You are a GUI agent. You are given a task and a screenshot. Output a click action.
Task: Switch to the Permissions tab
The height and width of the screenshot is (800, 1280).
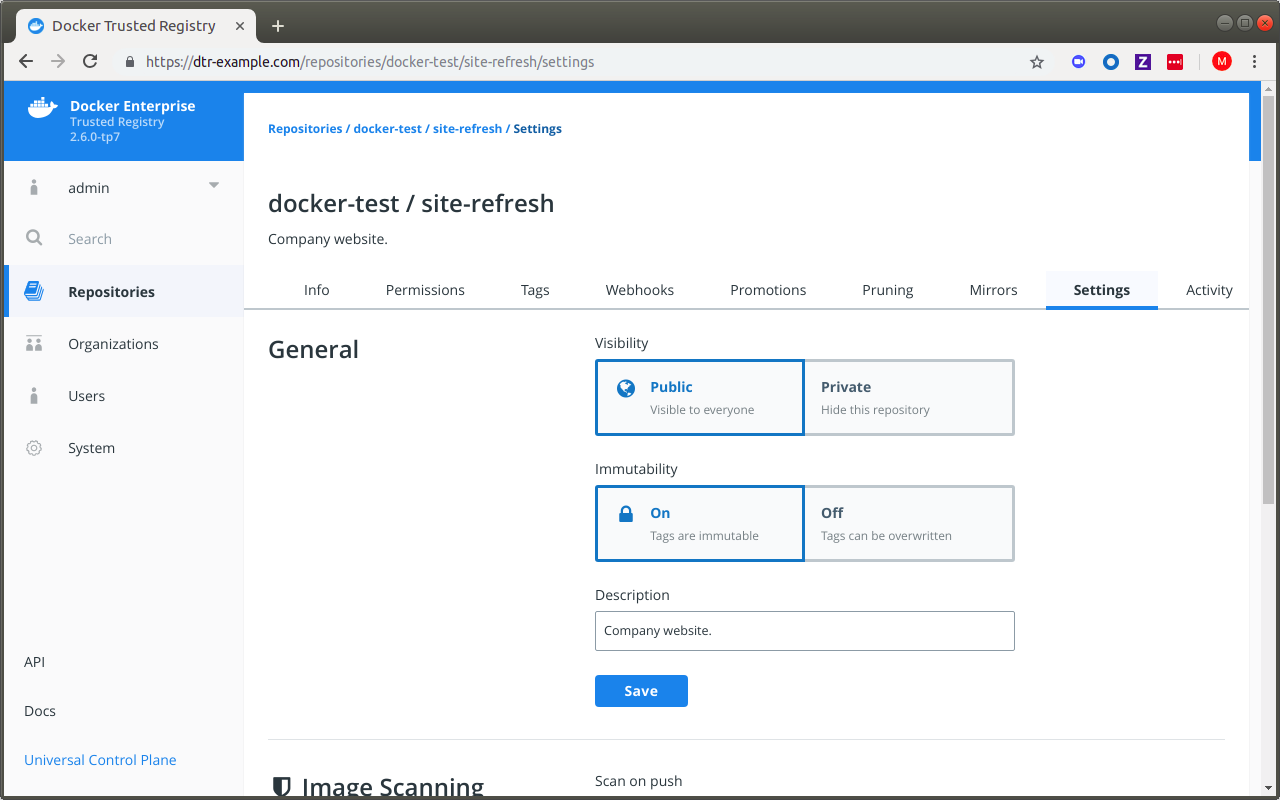coord(425,290)
